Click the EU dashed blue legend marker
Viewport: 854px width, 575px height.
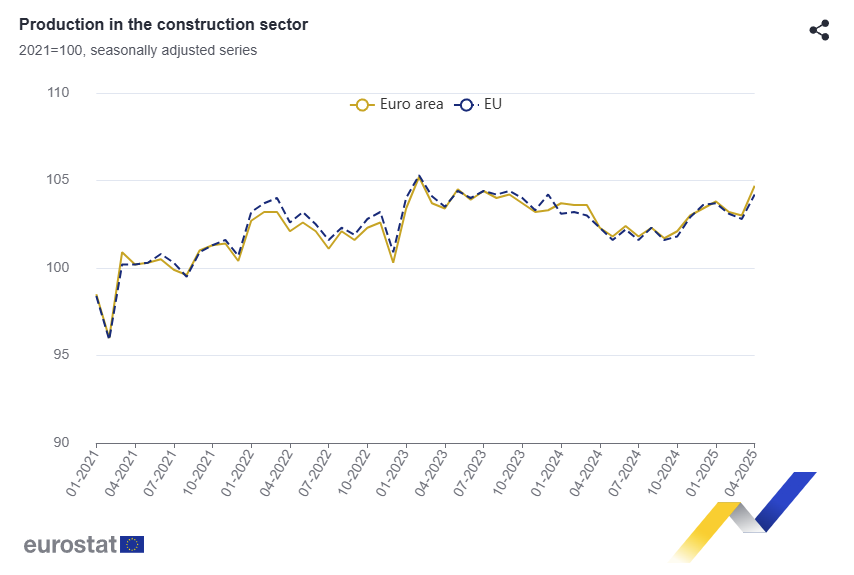[465, 104]
